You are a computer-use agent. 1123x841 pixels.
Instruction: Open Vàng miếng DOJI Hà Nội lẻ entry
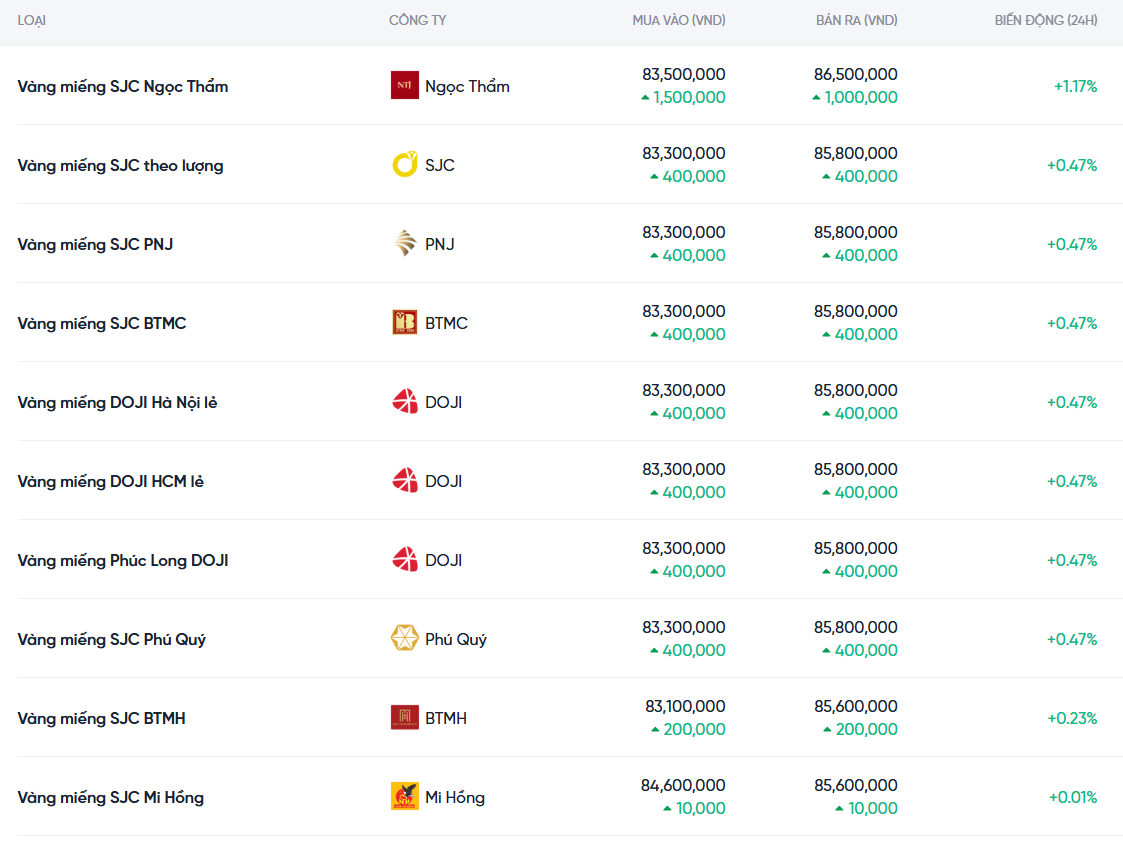[117, 403]
